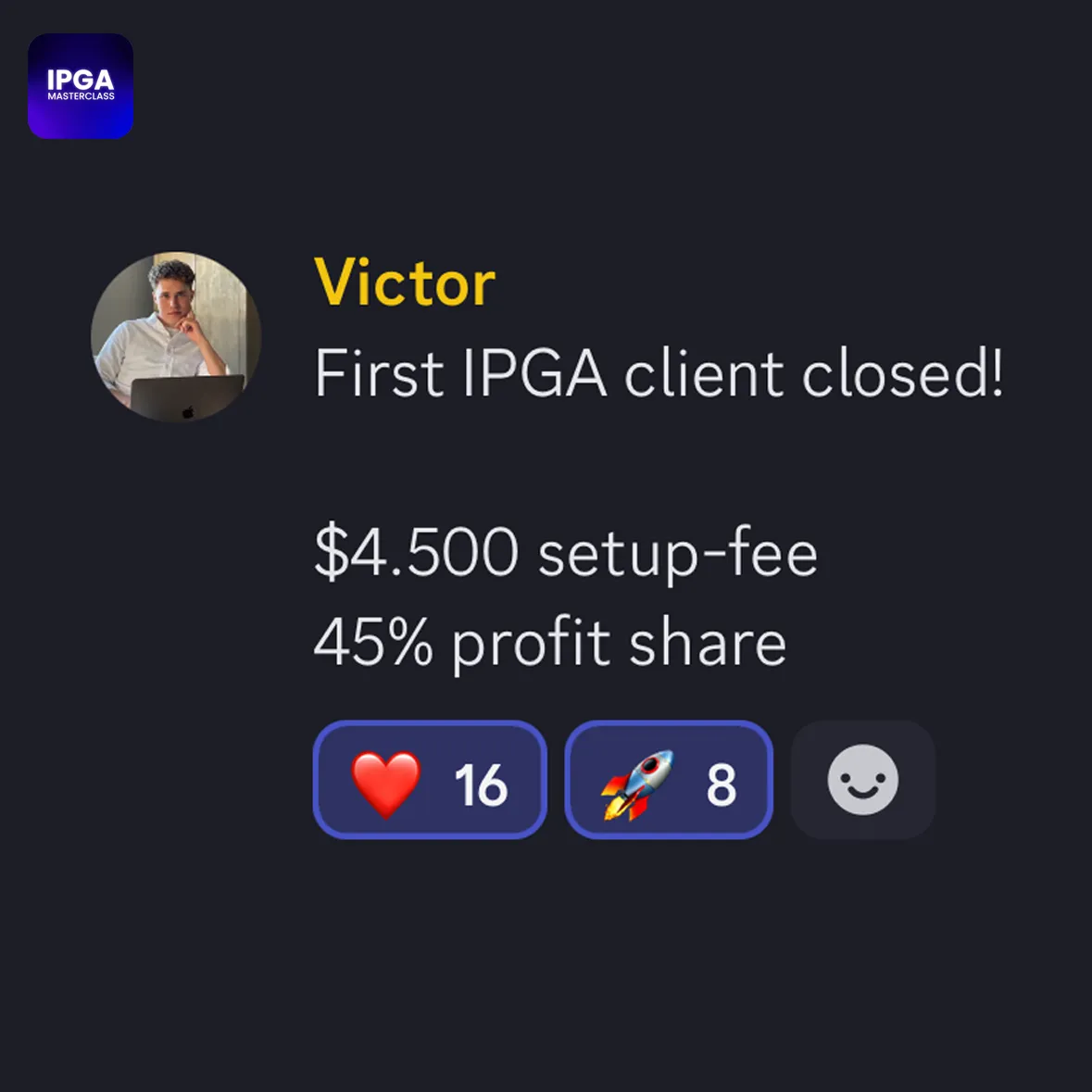The height and width of the screenshot is (1092, 1092).
Task: Click the red heart emoji
Action: (x=386, y=784)
